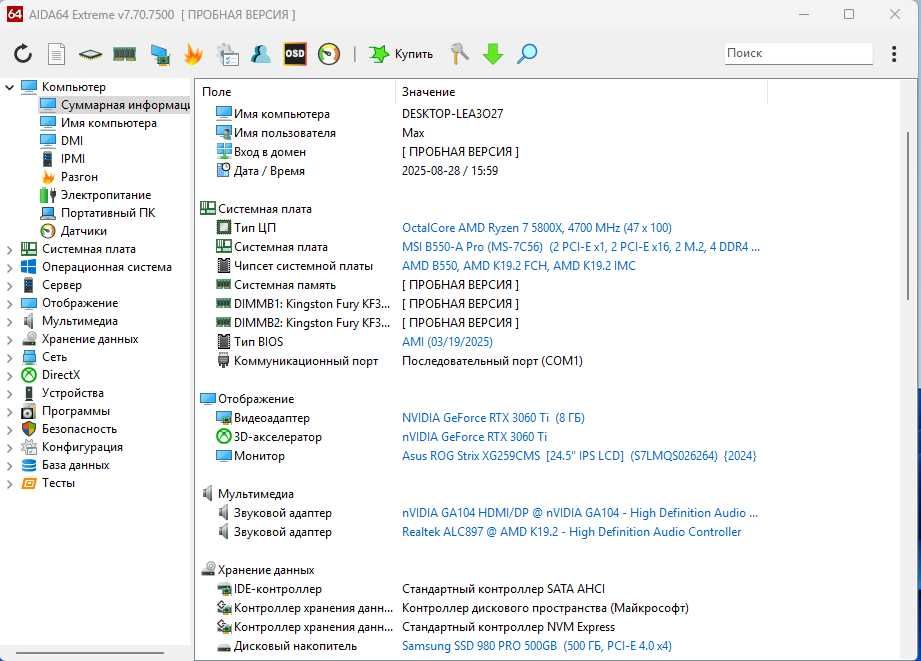This screenshot has height=661, width=921.
Task: Open the user account toolbar icon
Action: pyautogui.click(x=261, y=54)
